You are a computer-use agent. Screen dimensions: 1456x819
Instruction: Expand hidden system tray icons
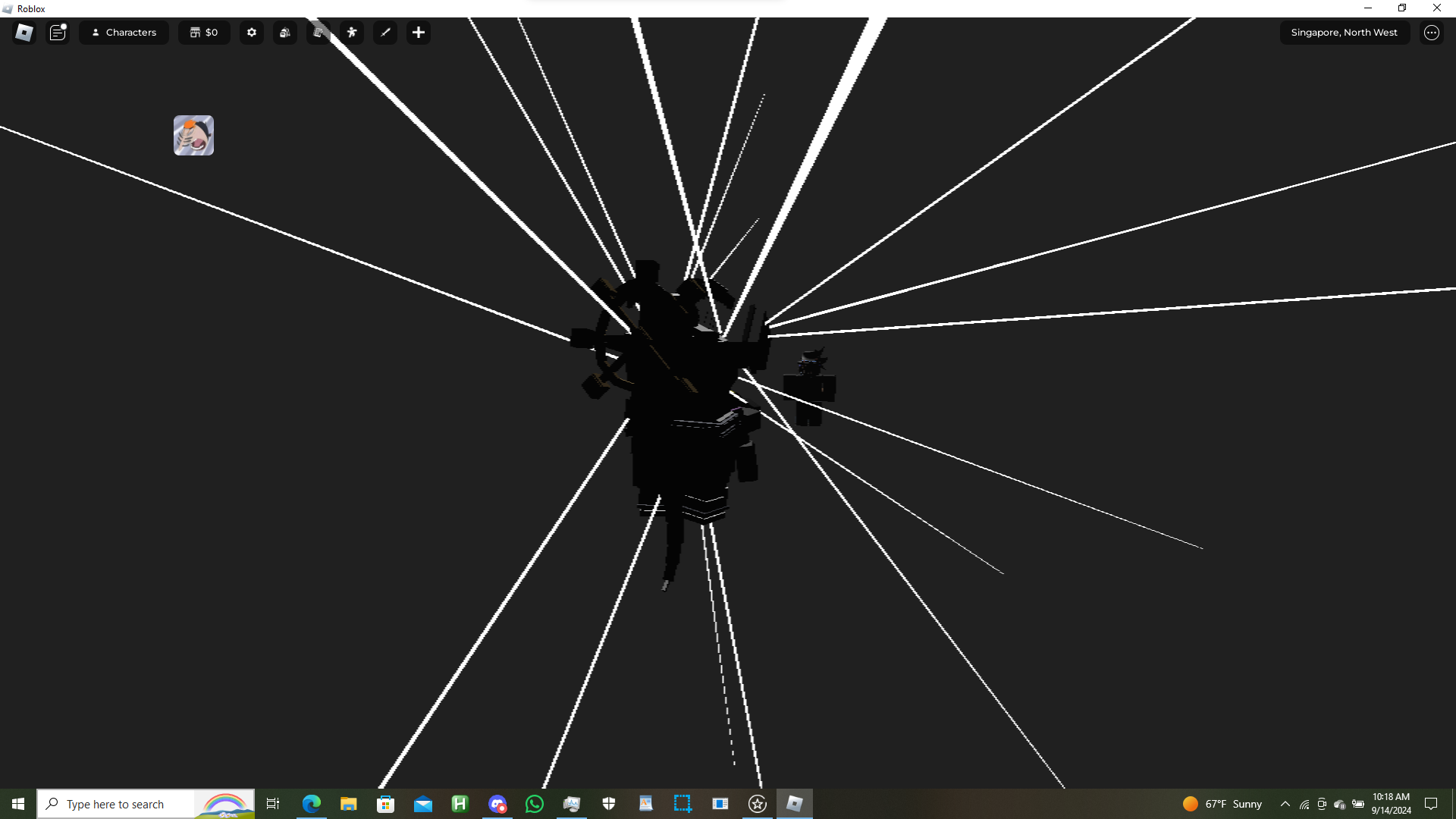[1285, 804]
